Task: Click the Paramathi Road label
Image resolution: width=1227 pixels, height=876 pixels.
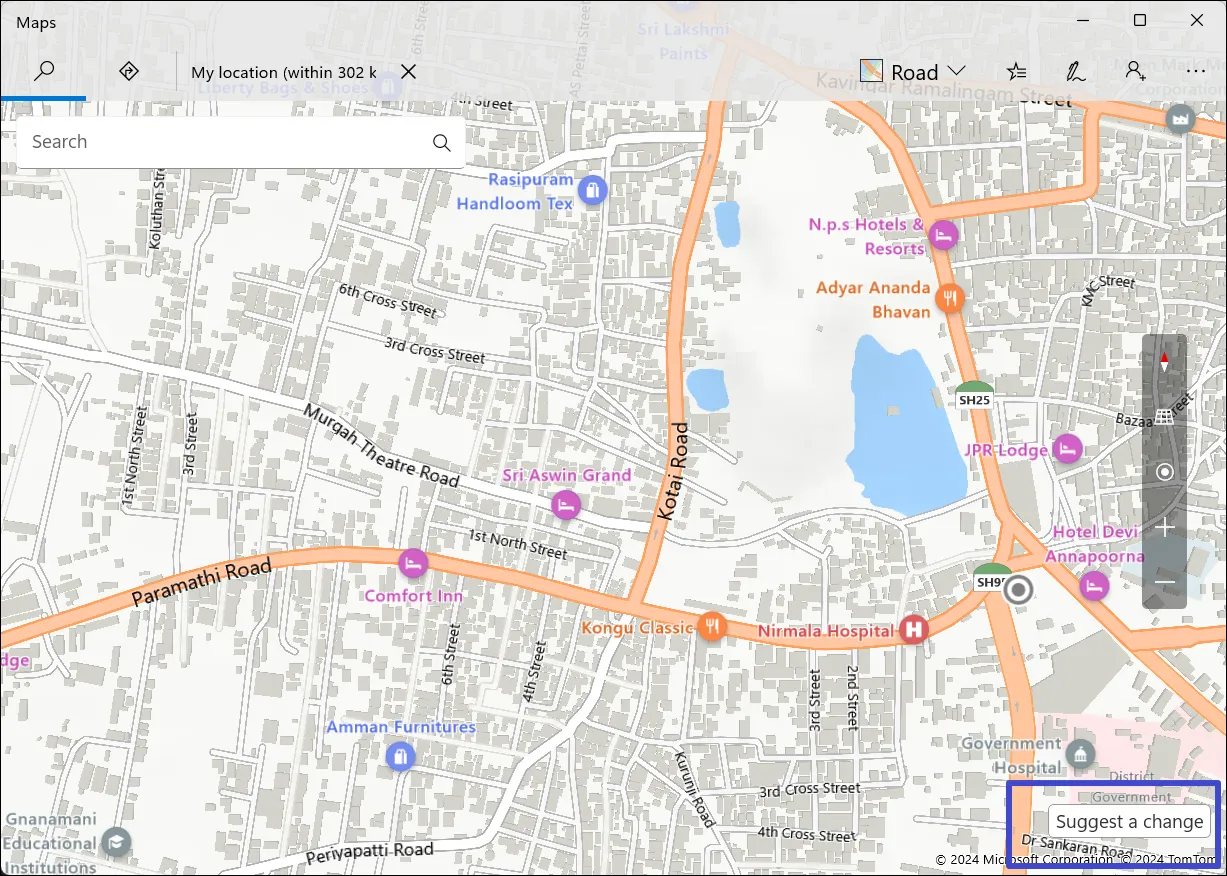Action: 202,583
